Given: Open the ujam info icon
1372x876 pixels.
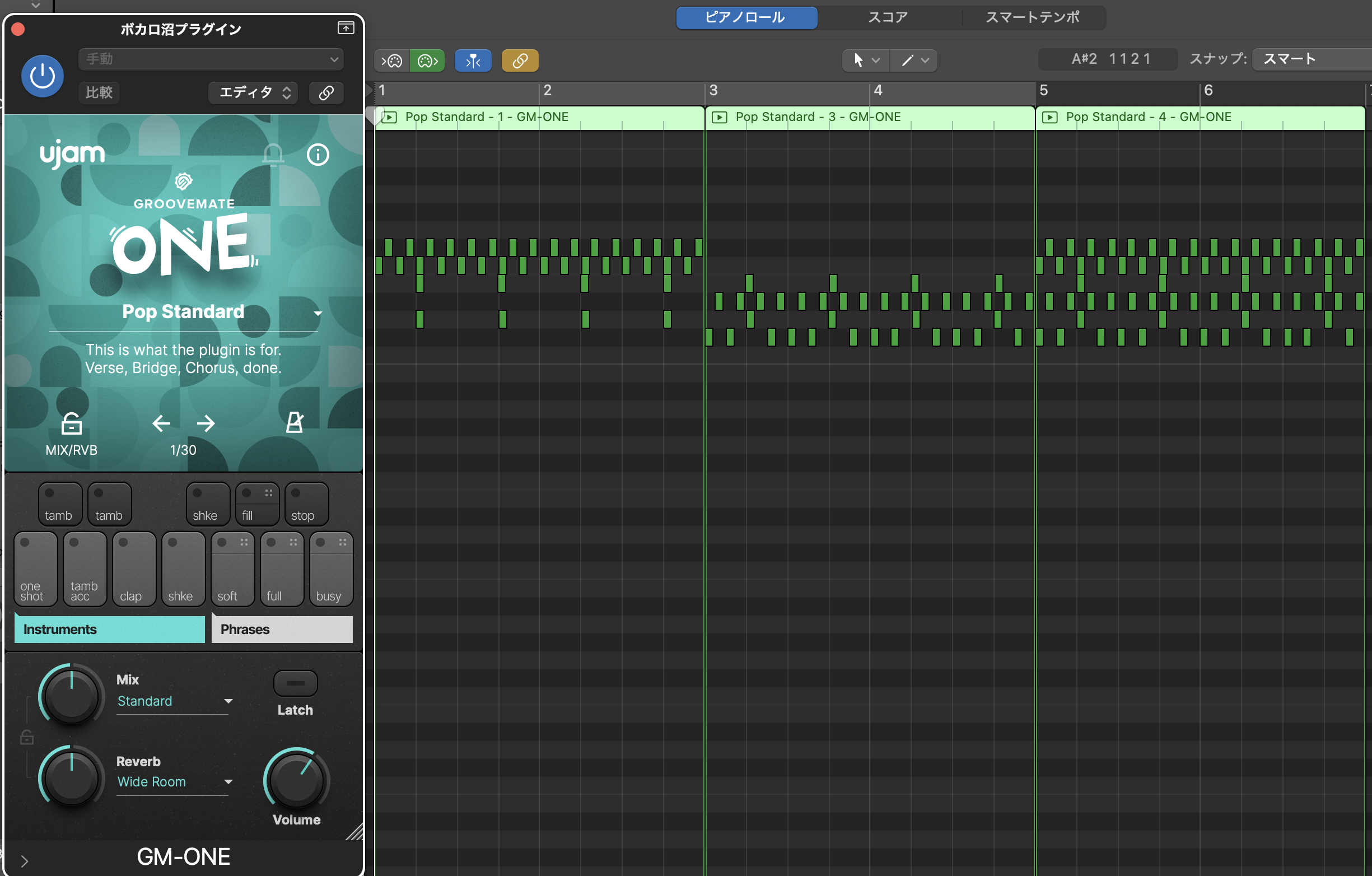Looking at the screenshot, I should coord(318,155).
